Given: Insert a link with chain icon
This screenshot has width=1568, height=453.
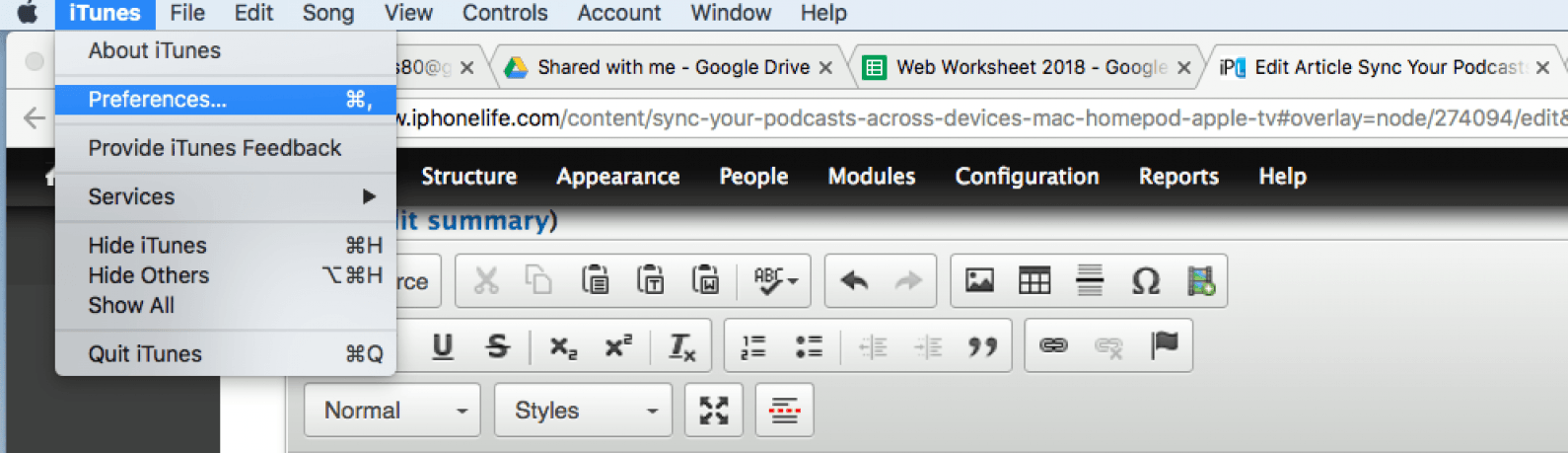Looking at the screenshot, I should pyautogui.click(x=1053, y=346).
